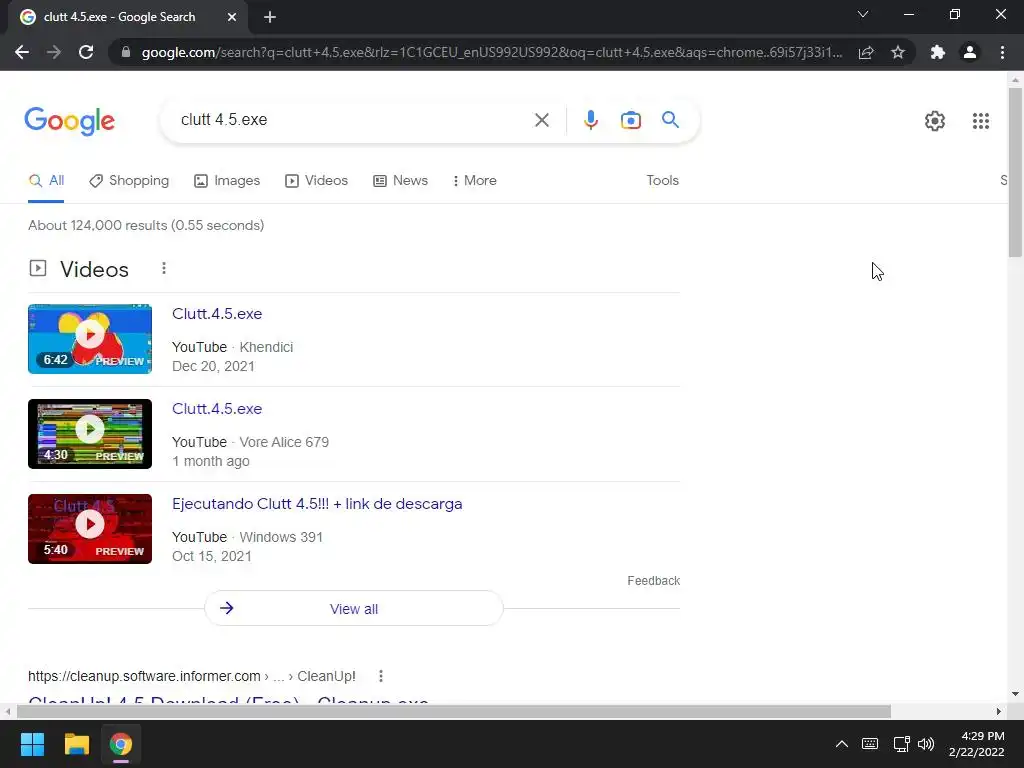This screenshot has height=768, width=1024.
Task: Open Ejecutando Clutt 4.5 link de descarga
Action: [317, 504]
